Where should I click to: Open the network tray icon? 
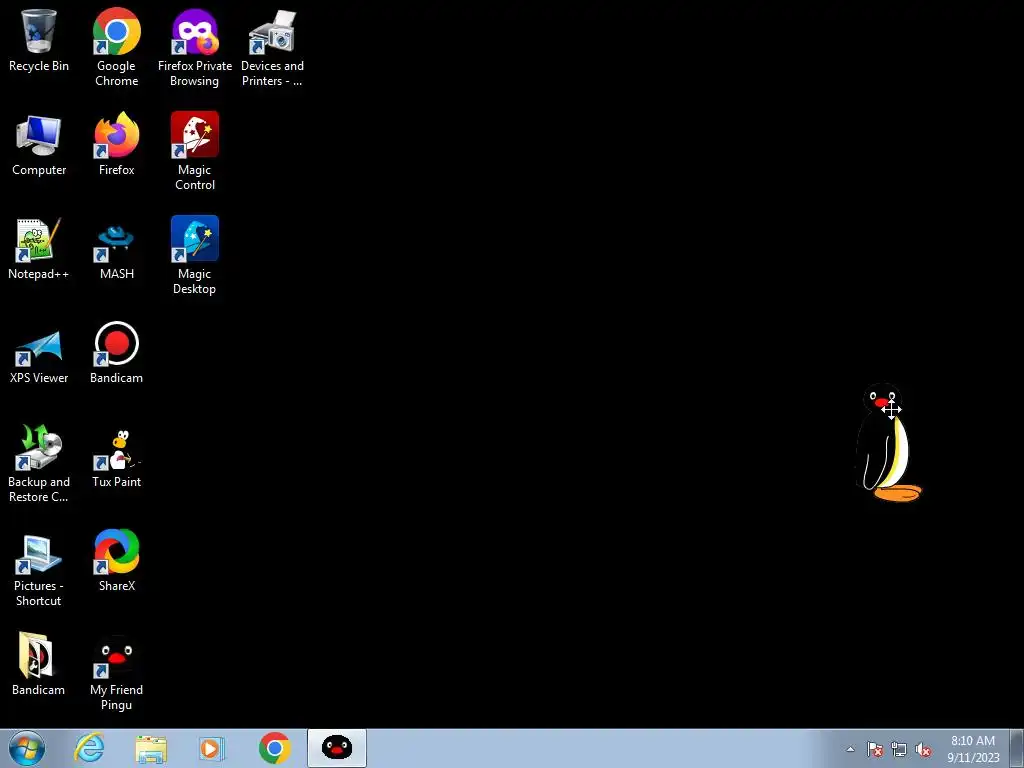tap(899, 749)
